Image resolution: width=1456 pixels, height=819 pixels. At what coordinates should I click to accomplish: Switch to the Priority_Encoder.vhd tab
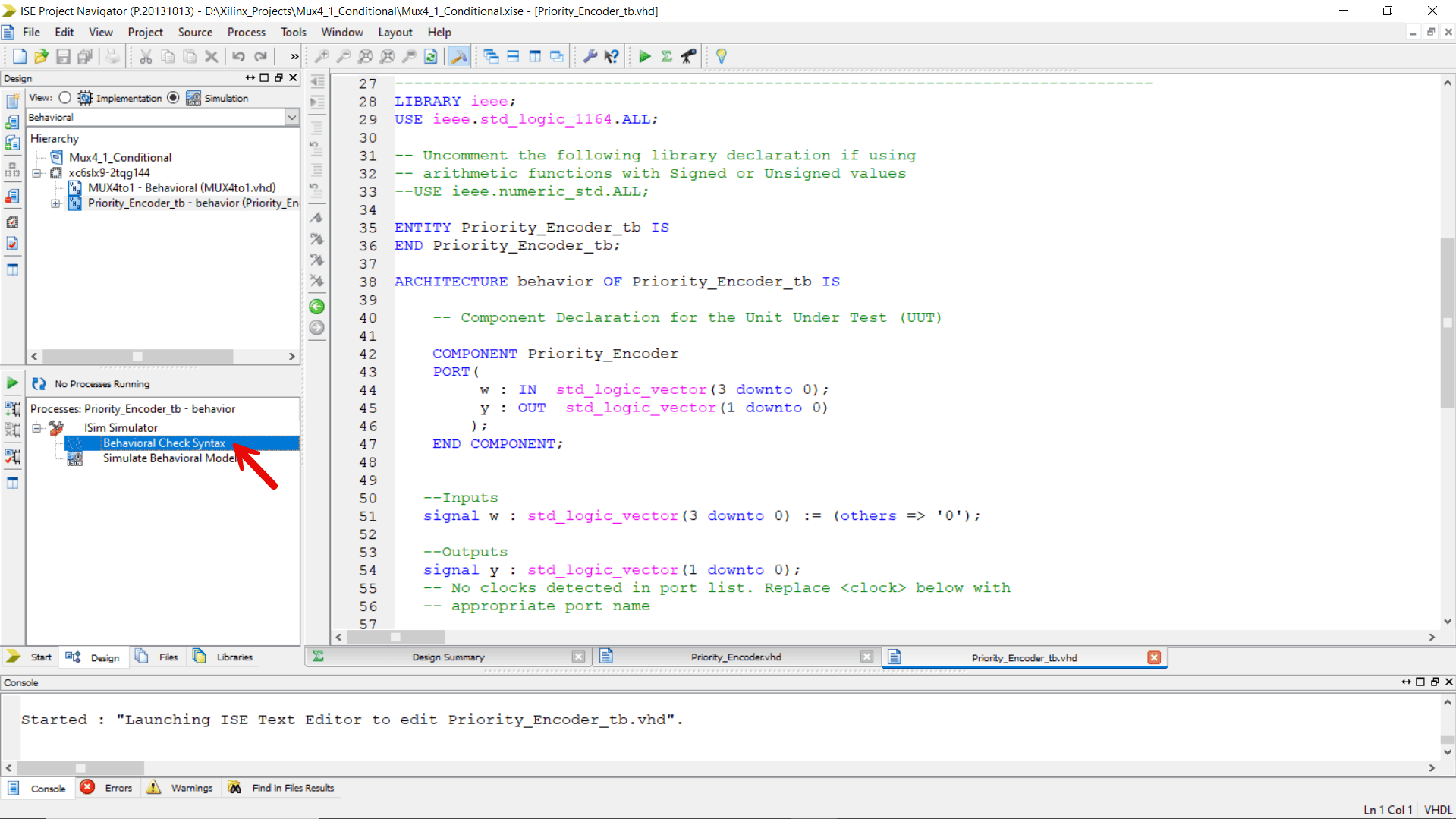(735, 657)
